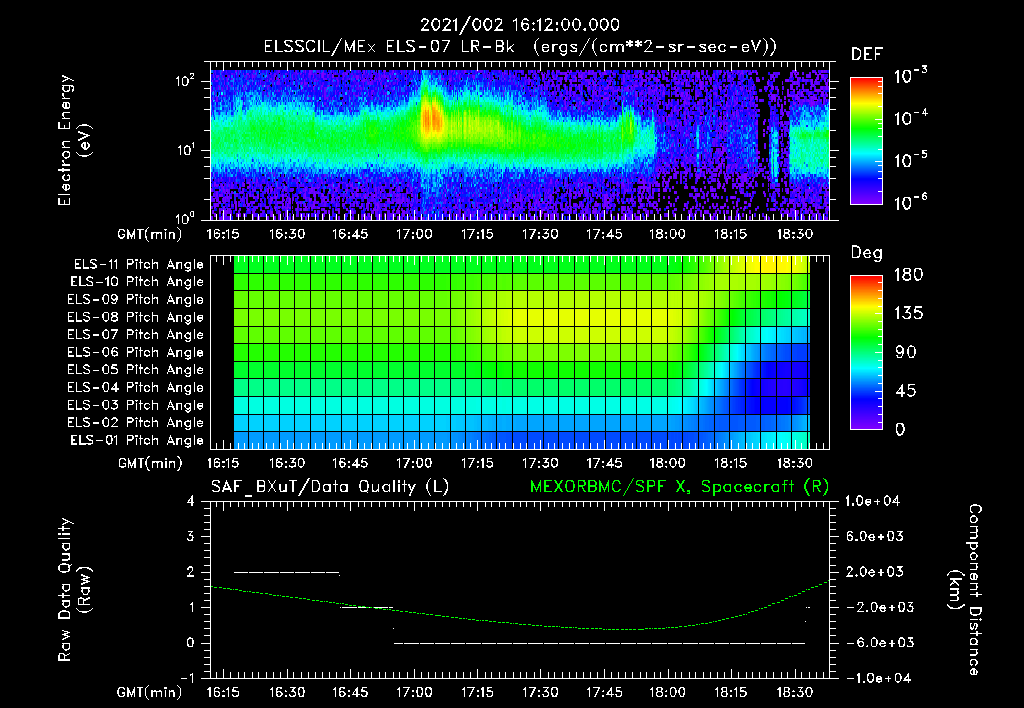Viewport: 1024px width, 708px height.
Task: Click 17:00 tick under the electron spectrogram
Action: 414,234
